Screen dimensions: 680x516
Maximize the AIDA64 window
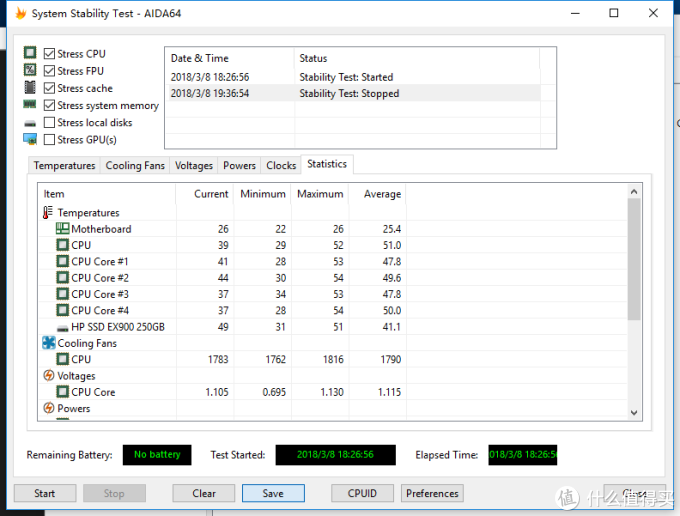click(x=614, y=13)
